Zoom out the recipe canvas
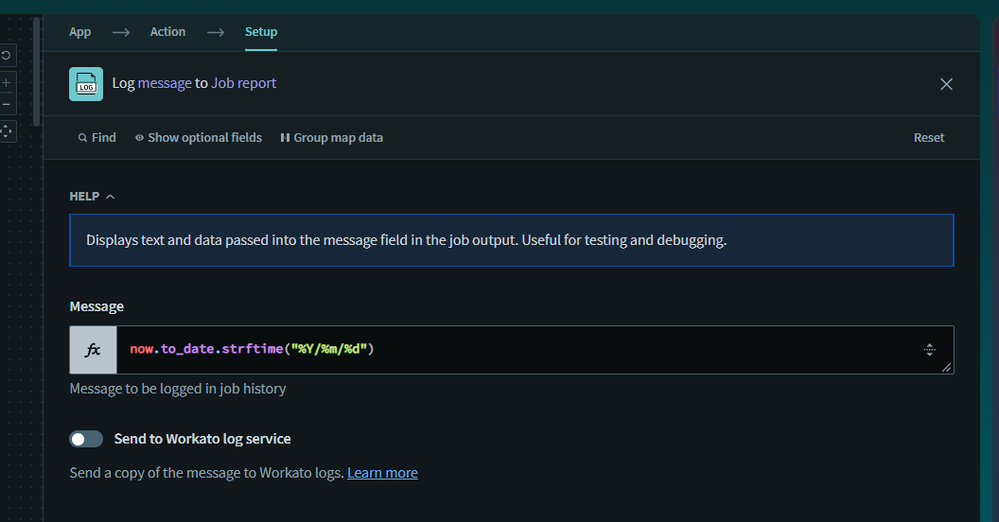 pyautogui.click(x=6, y=104)
